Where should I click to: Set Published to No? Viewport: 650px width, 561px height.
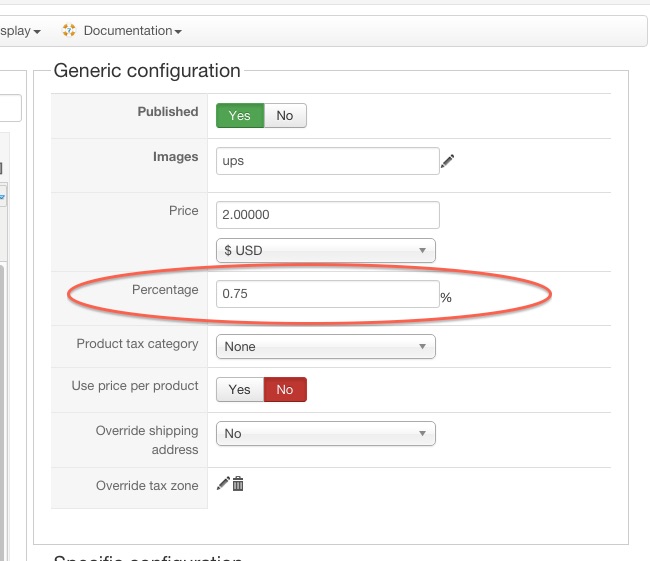click(x=285, y=116)
